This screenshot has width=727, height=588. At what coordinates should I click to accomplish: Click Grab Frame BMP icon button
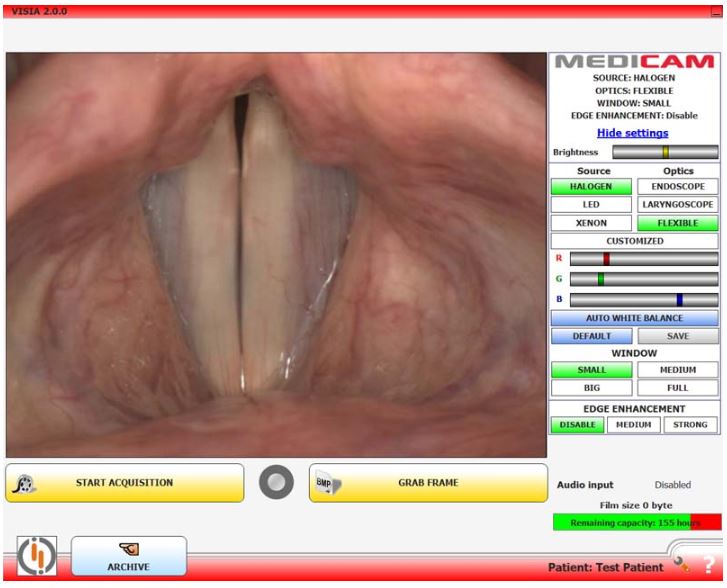click(428, 483)
